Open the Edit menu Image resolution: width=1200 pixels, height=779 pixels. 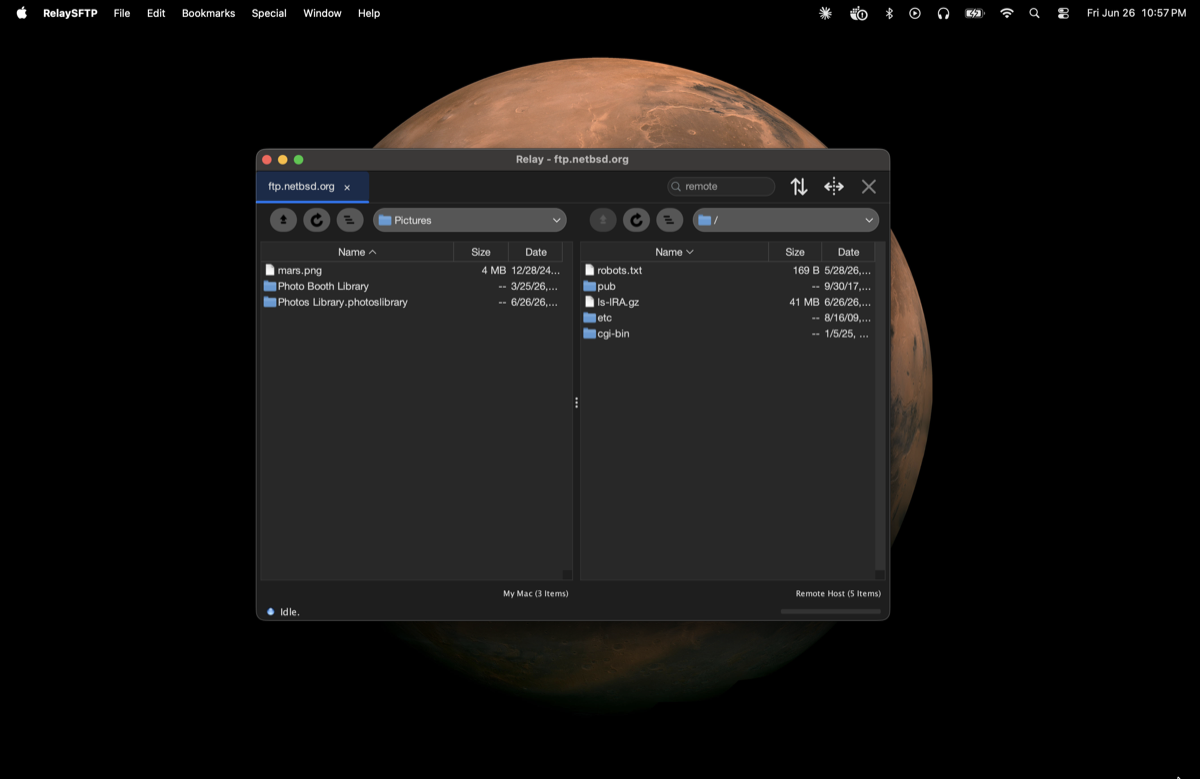click(156, 13)
